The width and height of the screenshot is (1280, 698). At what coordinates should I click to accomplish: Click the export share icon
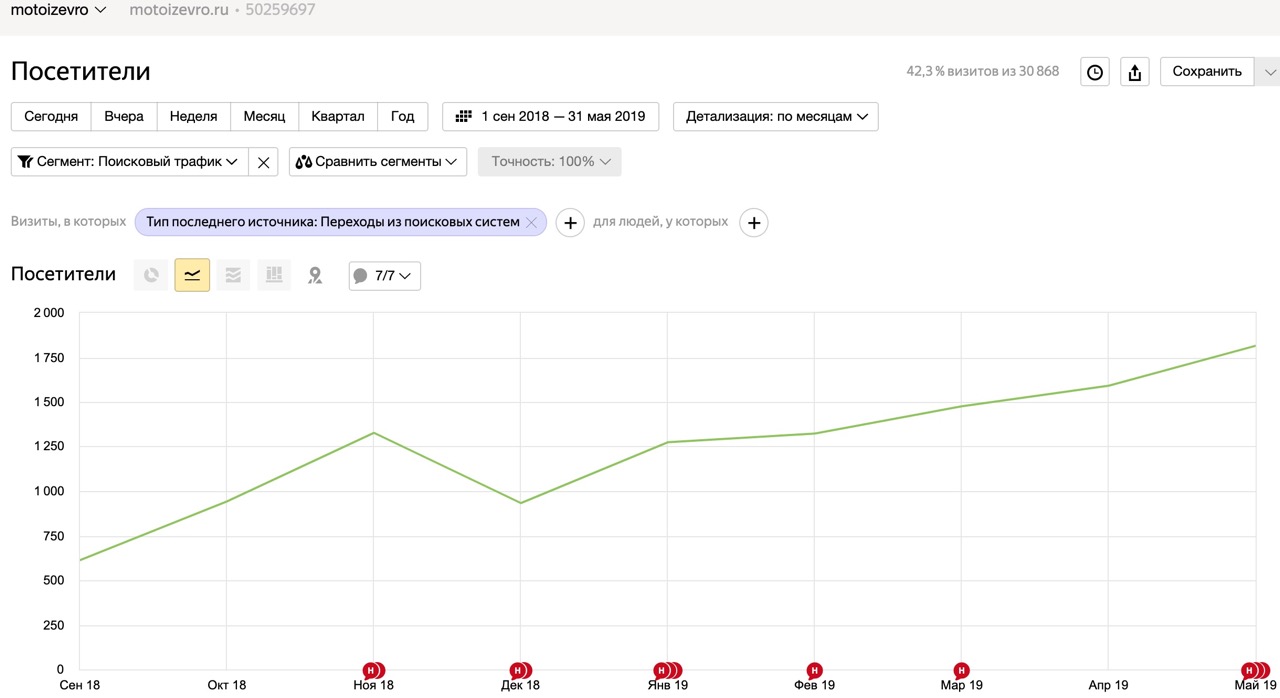(1134, 72)
